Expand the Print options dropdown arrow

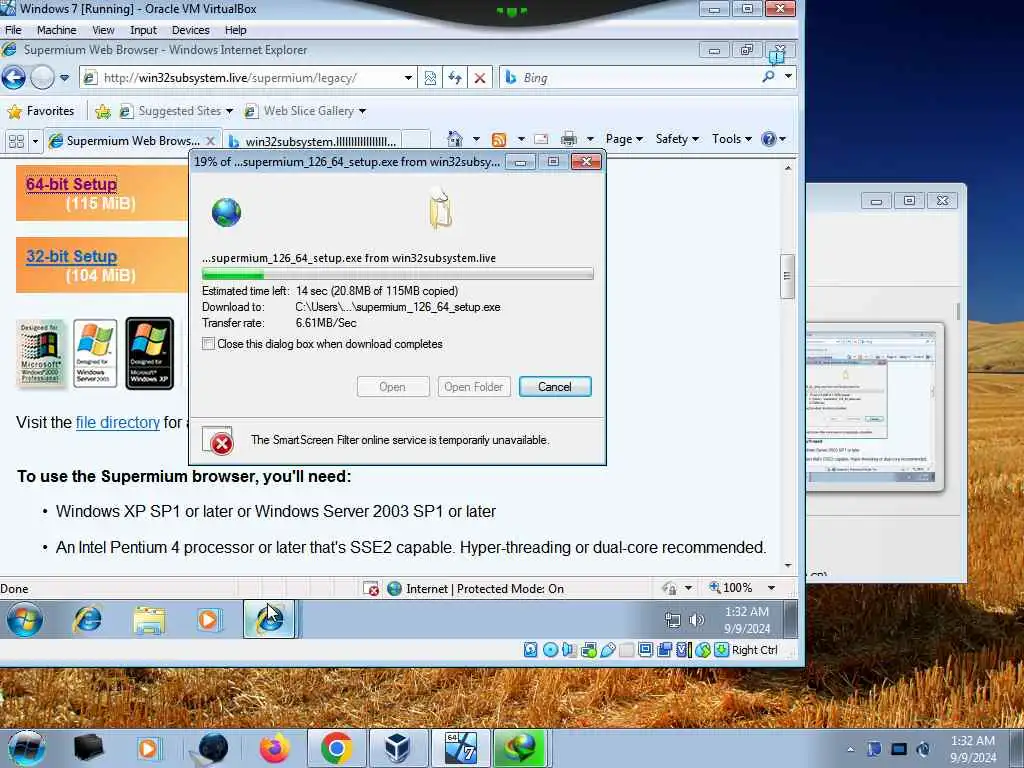[590, 139]
